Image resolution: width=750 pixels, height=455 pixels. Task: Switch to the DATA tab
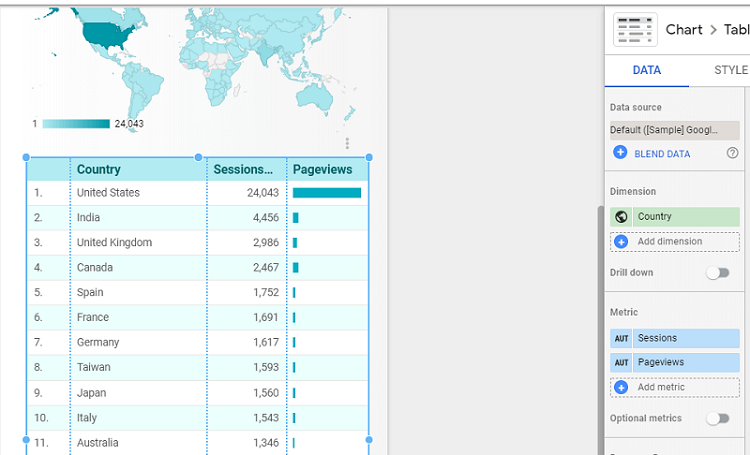[x=647, y=70]
